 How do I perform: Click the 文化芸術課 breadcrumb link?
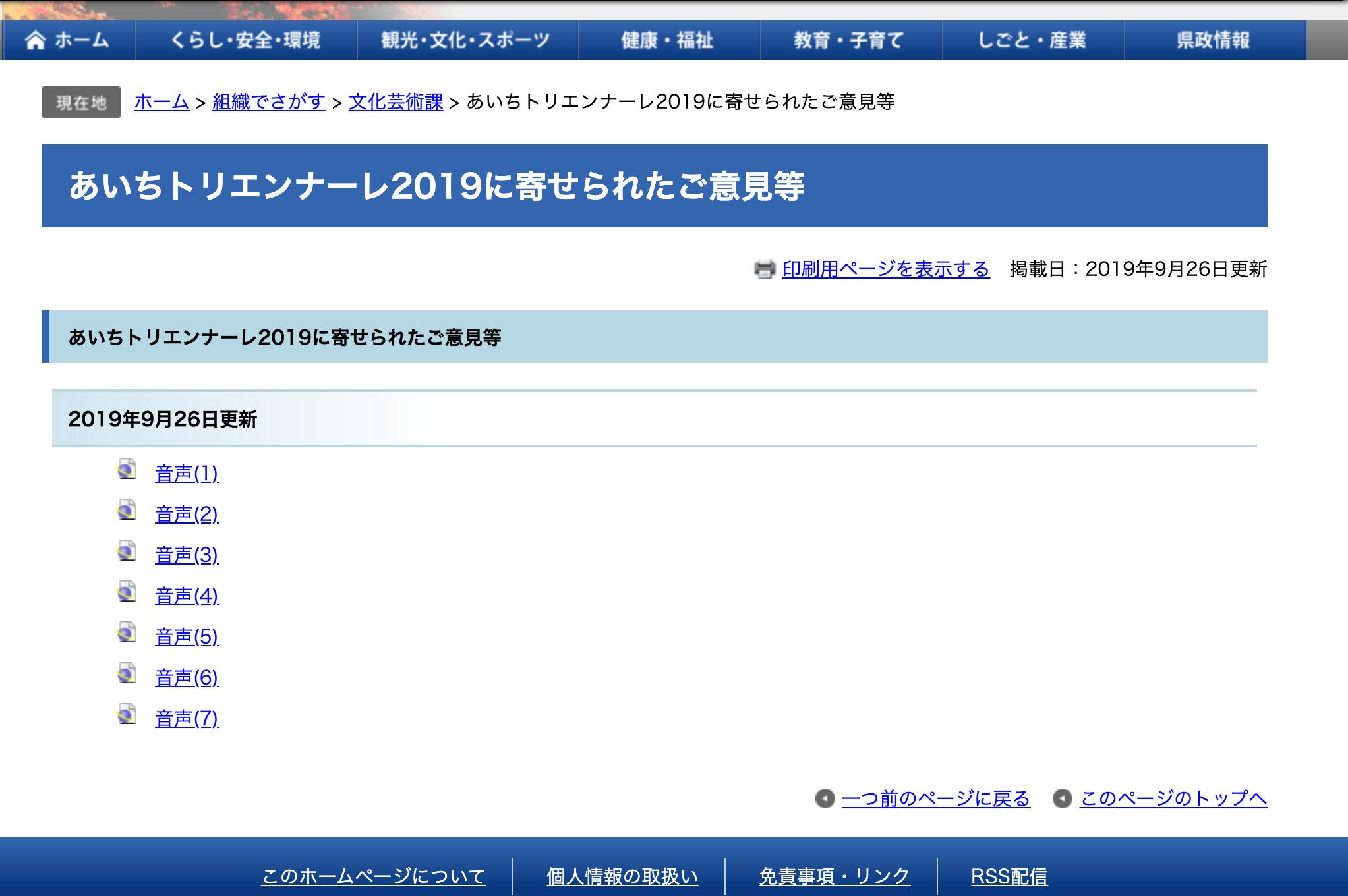pyautogui.click(x=396, y=102)
